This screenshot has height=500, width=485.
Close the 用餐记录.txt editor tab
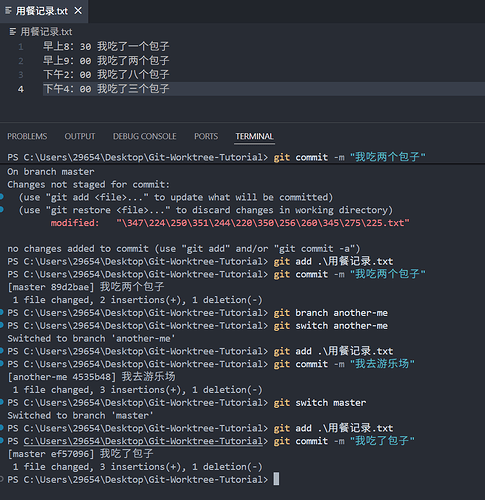point(78,11)
